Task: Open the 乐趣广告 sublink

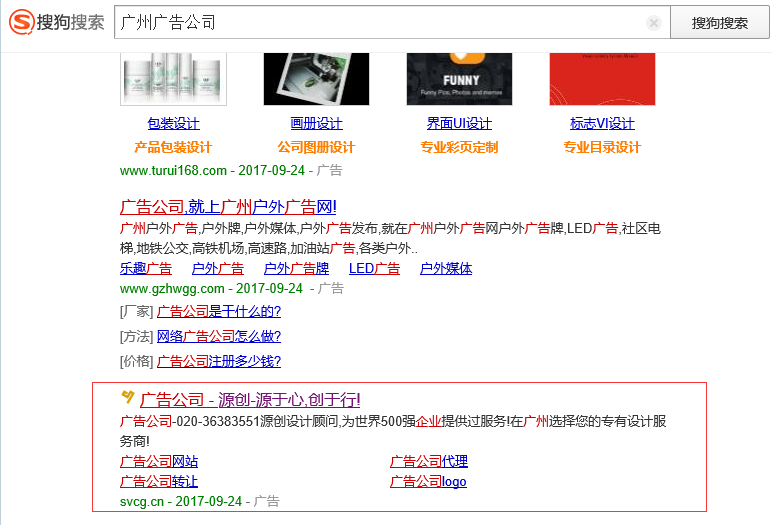Action: [x=146, y=268]
